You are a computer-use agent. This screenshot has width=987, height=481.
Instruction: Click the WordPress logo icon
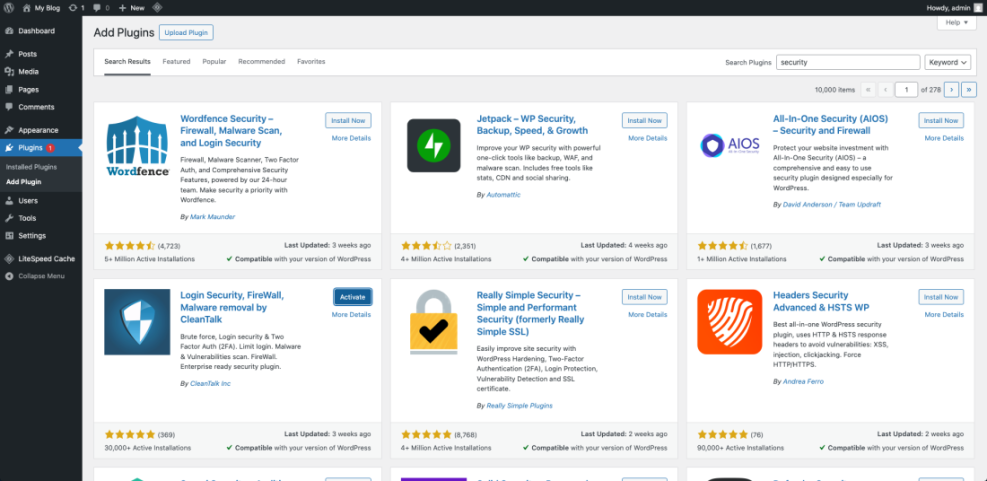click(9, 8)
